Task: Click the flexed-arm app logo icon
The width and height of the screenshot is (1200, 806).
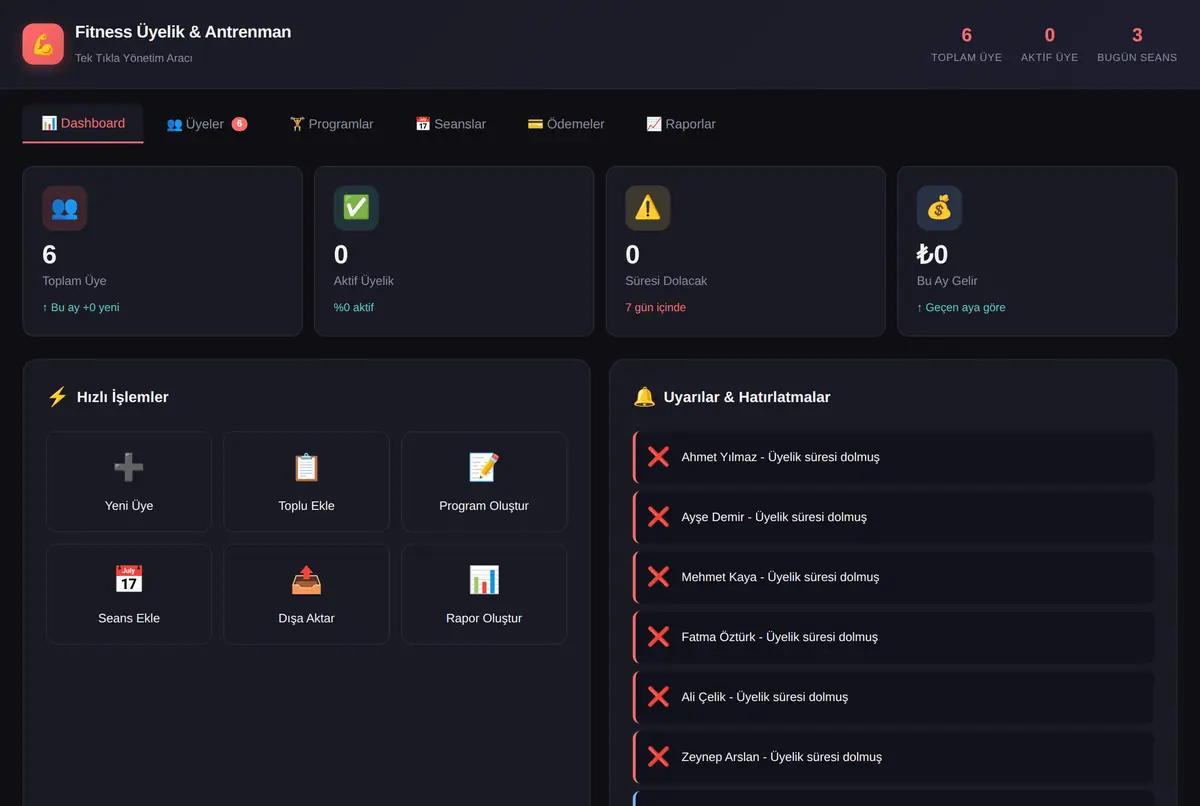Action: pos(43,44)
